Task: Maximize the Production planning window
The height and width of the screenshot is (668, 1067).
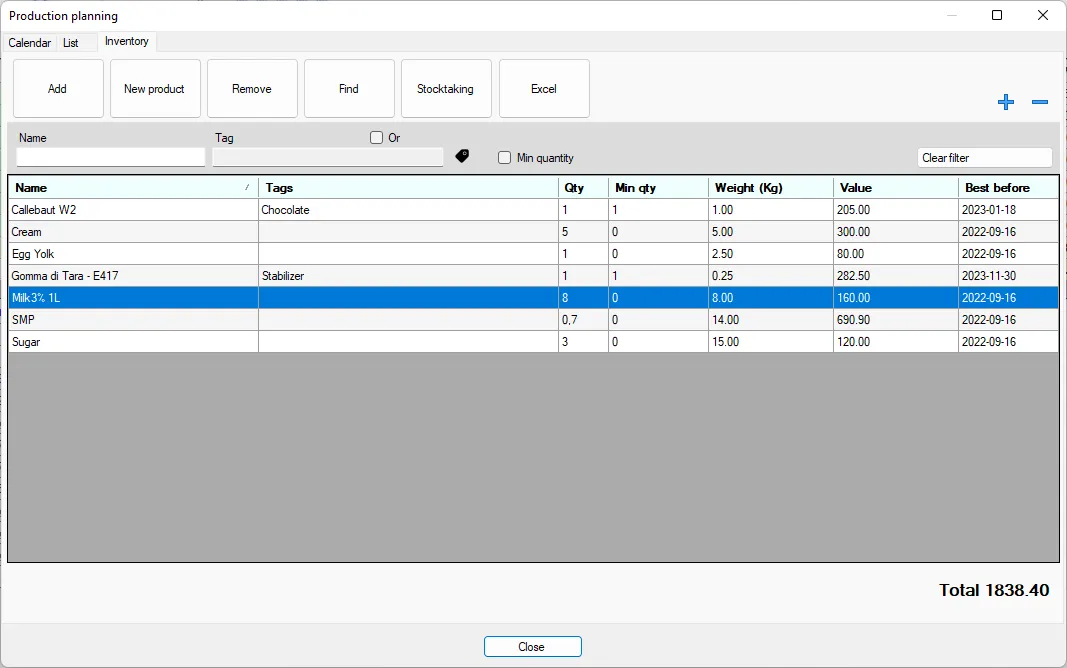Action: coord(997,15)
